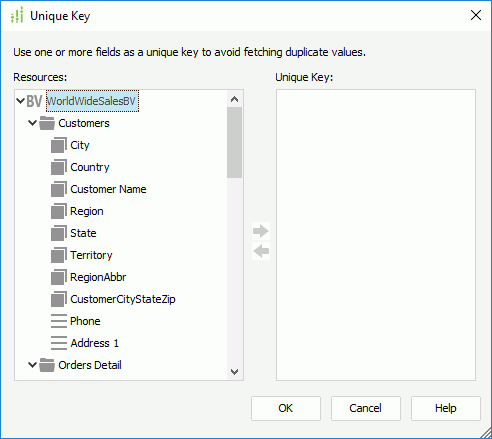Click the Unique Key dialog title icon
The width and height of the screenshot is (492, 439).
[x=17, y=15]
